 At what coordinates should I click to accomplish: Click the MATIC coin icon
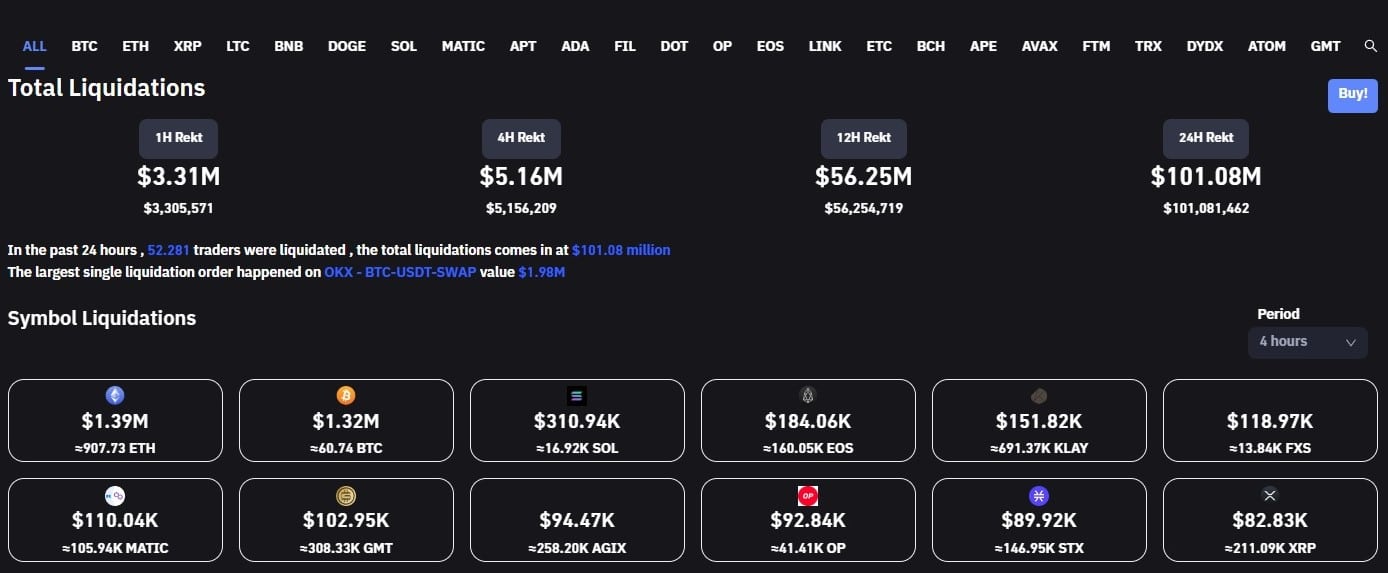pos(115,495)
